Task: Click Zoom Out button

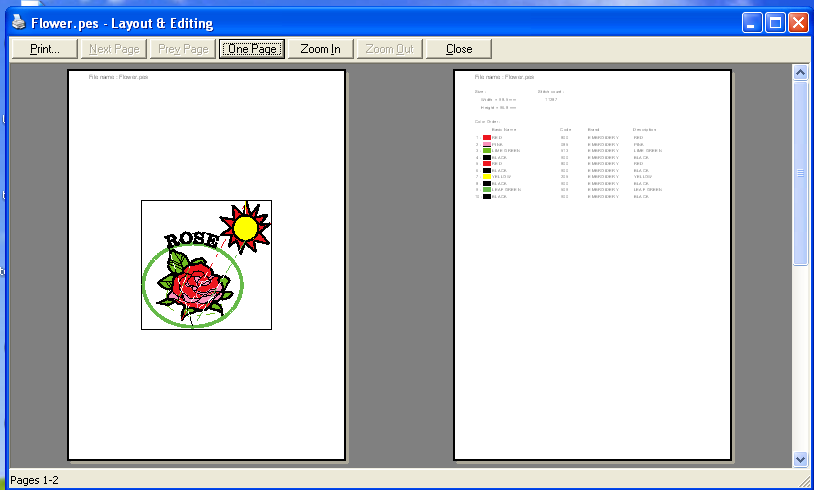Action: pos(389,49)
